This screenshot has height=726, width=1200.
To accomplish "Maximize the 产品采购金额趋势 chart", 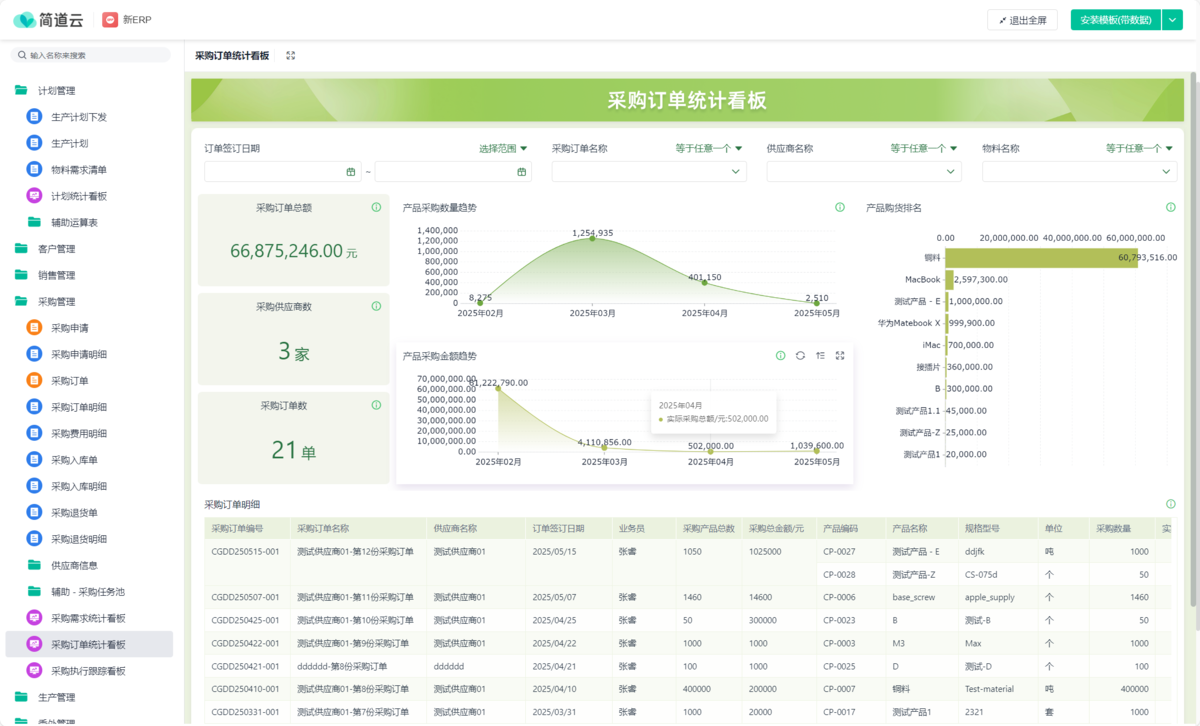I will 840,355.
